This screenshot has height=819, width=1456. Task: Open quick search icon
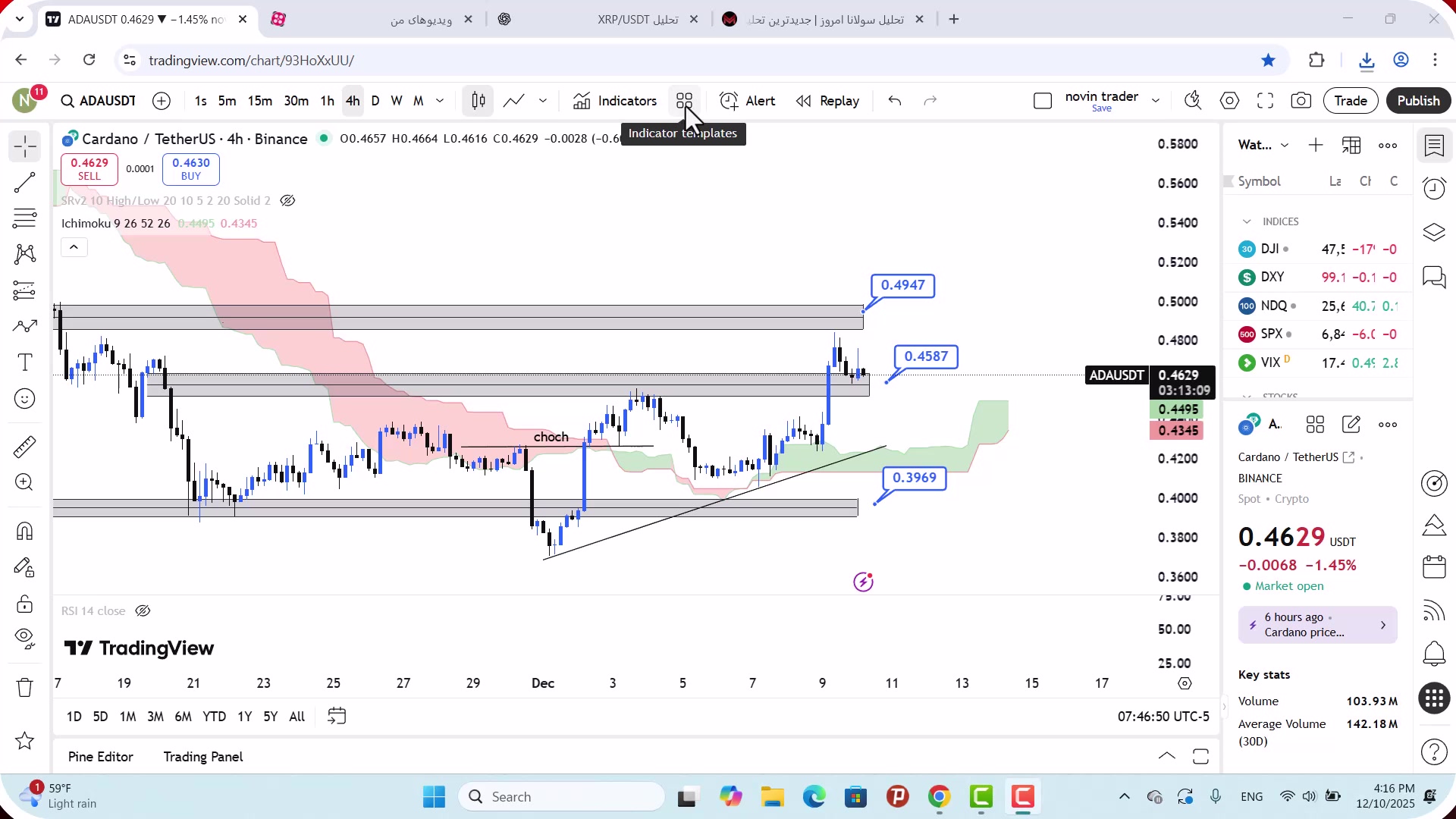[x=1193, y=101]
